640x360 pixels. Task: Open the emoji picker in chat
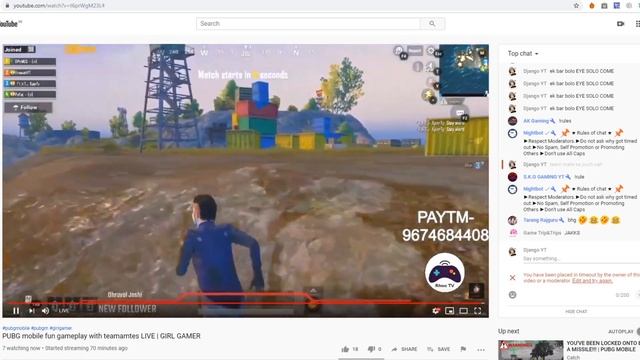click(x=512, y=295)
